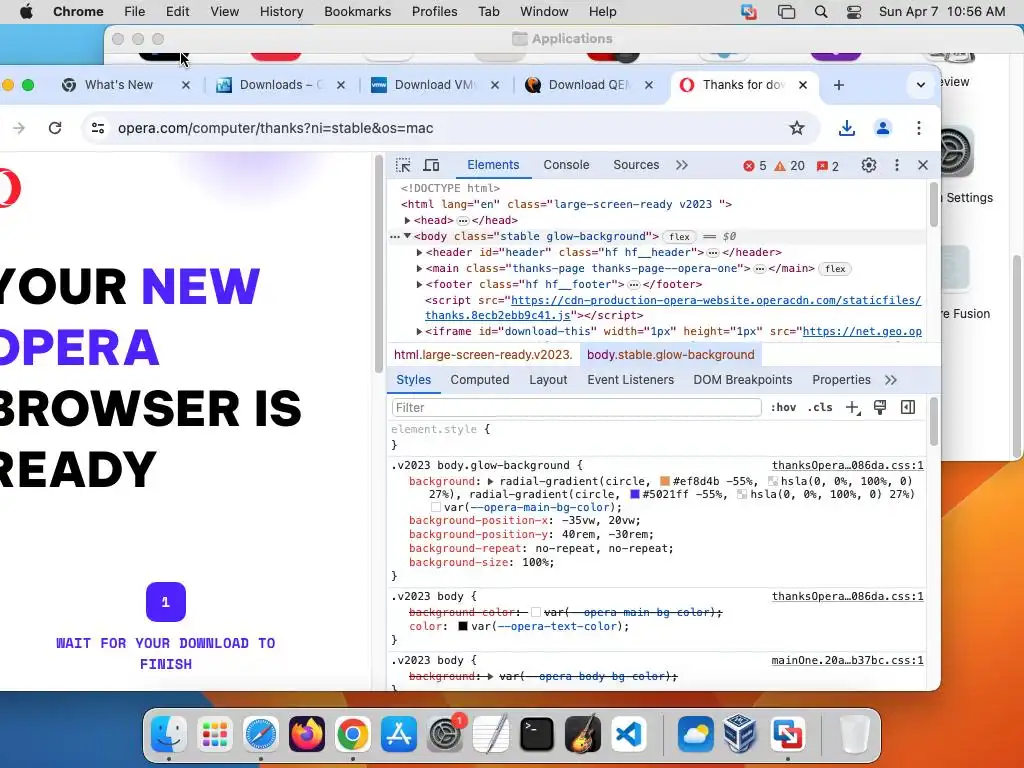Expand the head element node

(x=408, y=221)
